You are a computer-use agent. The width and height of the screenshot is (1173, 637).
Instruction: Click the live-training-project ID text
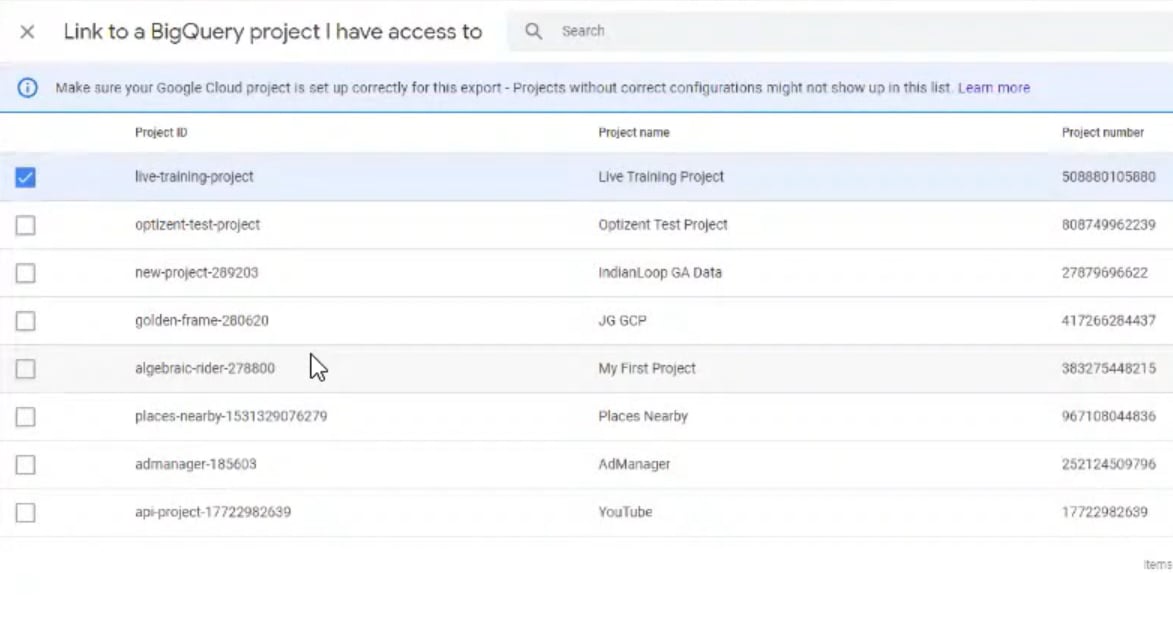[194, 176]
